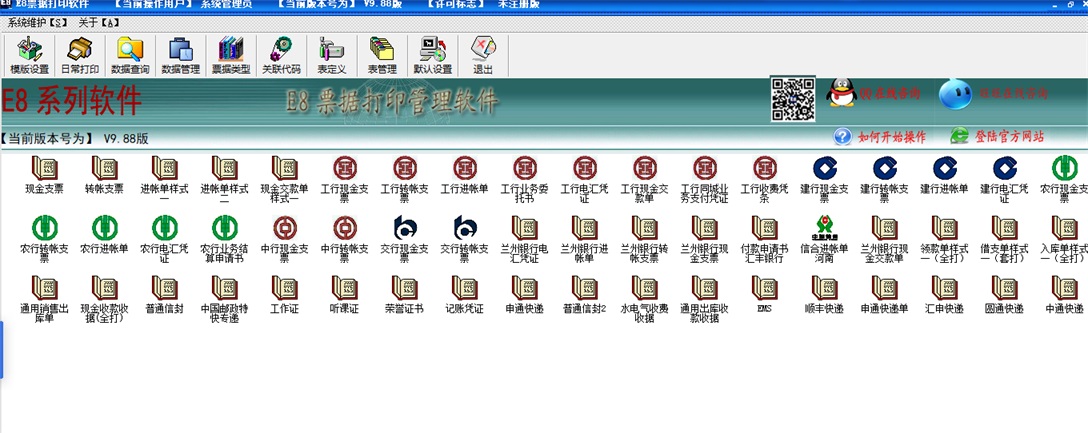The image size is (1088, 433).
Task: Click the QQ在线咨询 penguin icon
Action: 842,94
